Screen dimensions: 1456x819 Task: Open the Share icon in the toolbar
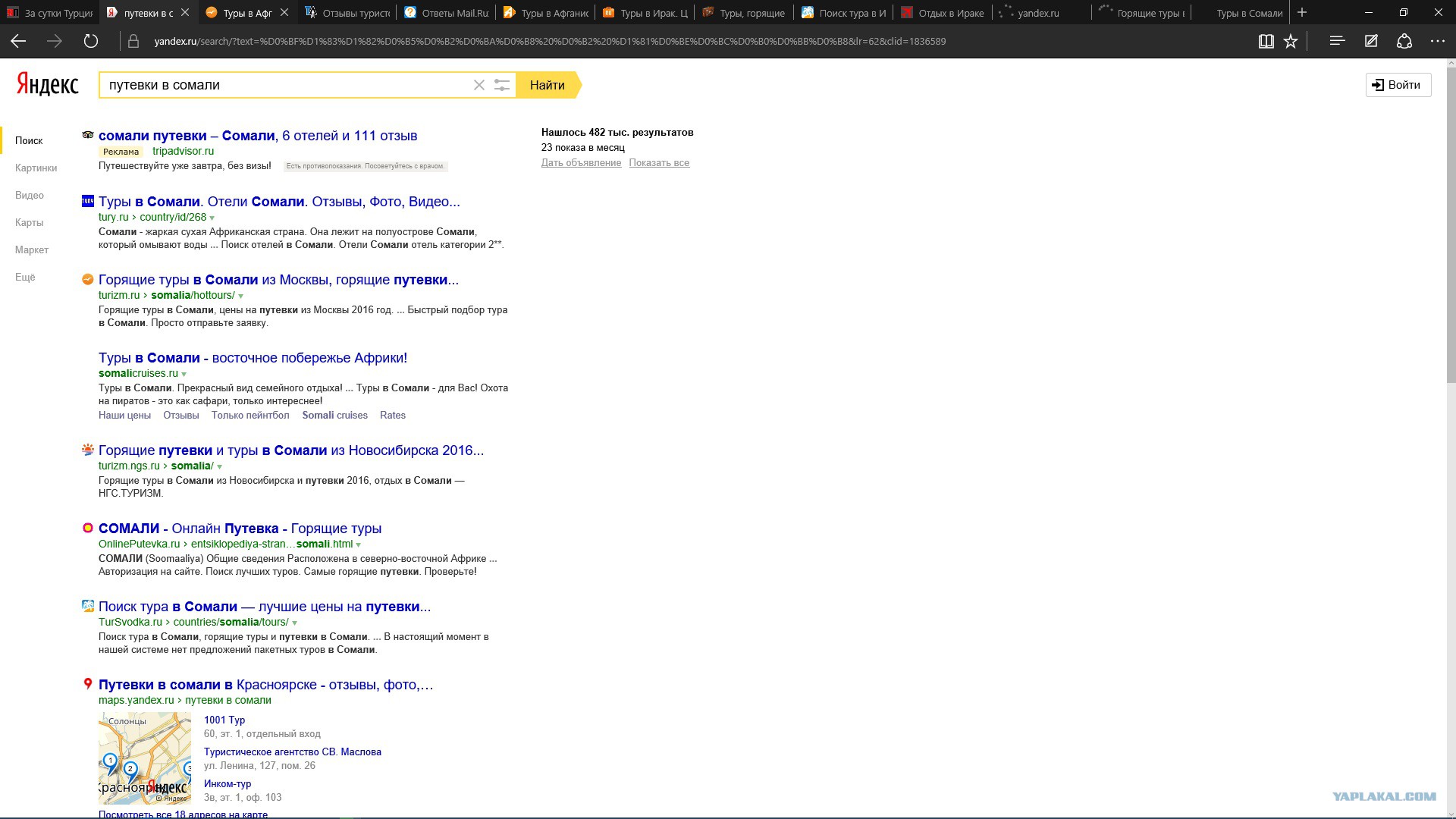click(1404, 42)
